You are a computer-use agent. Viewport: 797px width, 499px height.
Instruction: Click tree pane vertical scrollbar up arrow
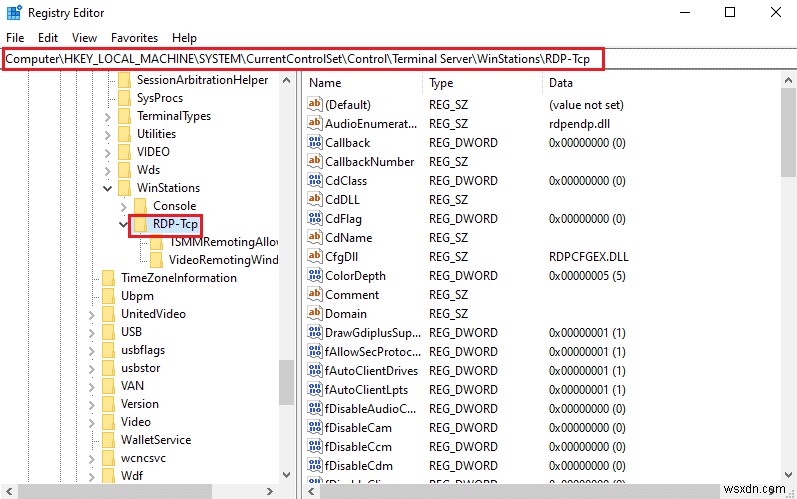pos(286,80)
